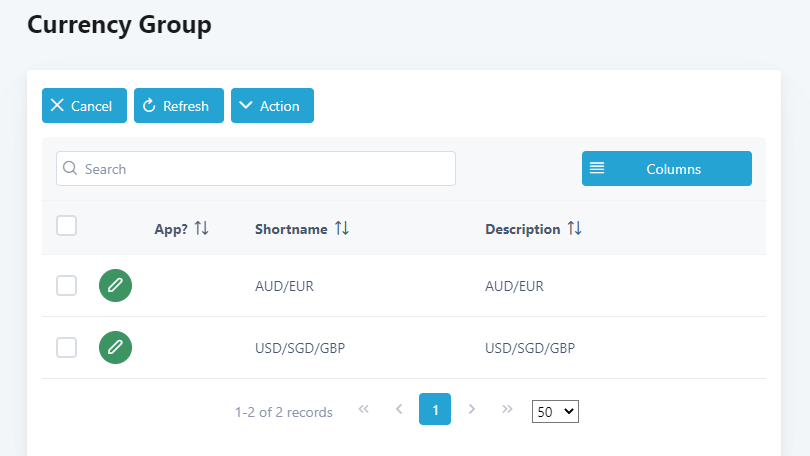Go to first page double-chevron icon

tap(363, 410)
